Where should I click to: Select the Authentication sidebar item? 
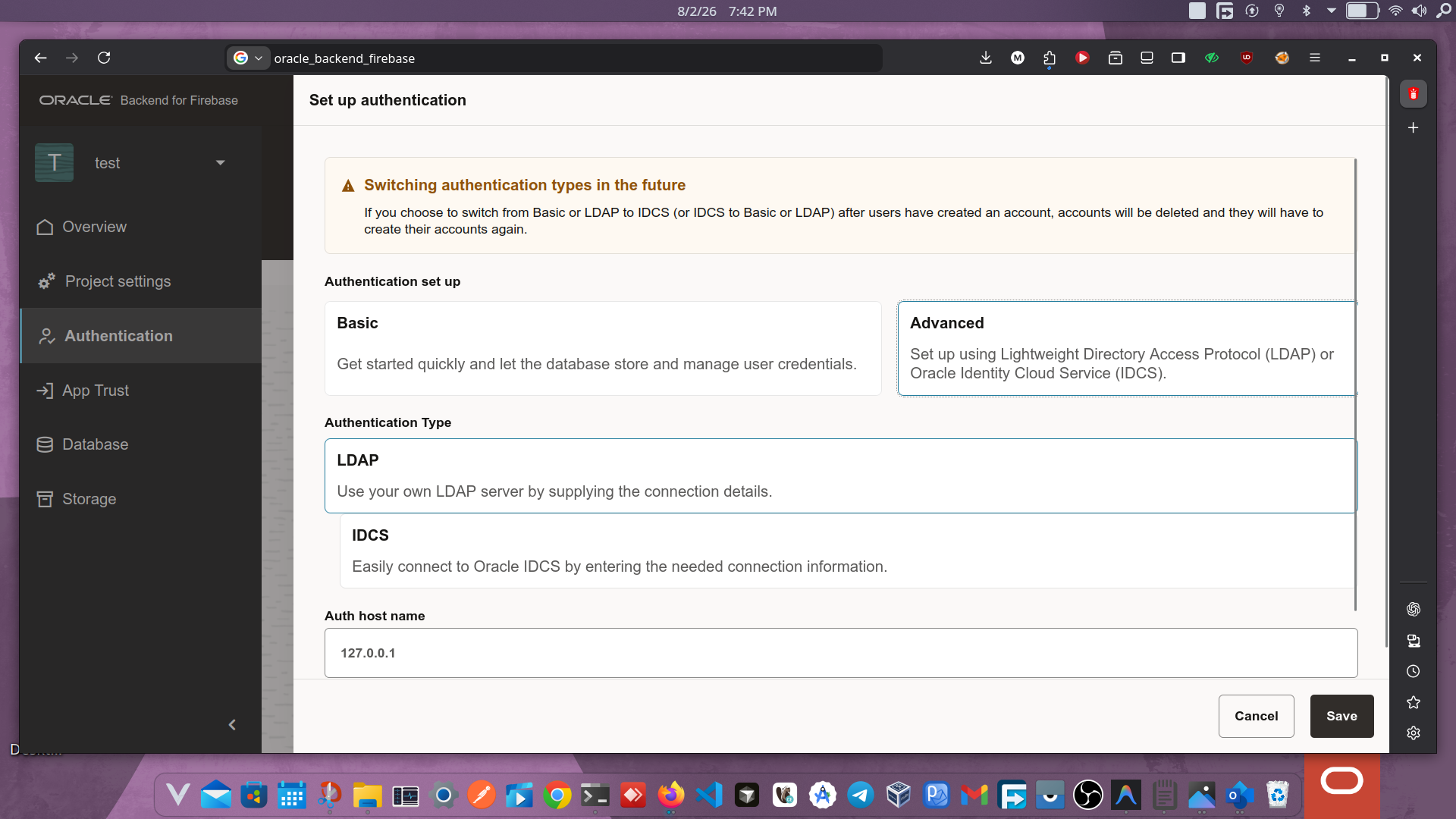[141, 336]
